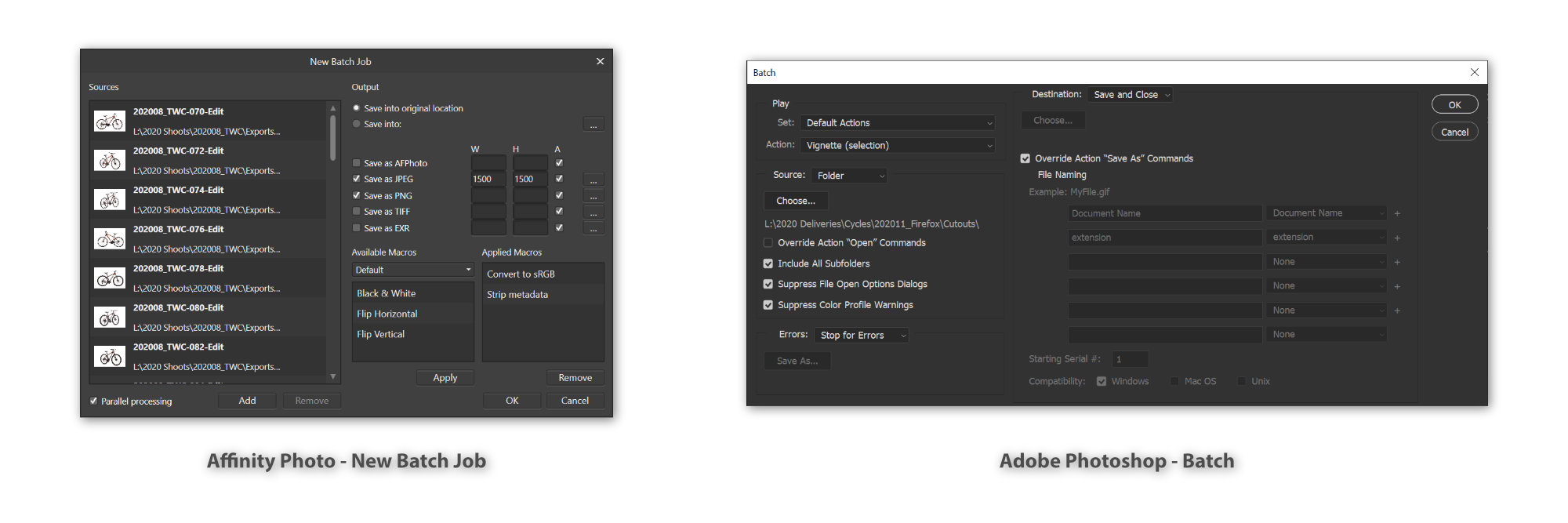Open the Errors dropdown, Stop for Errors

(x=862, y=335)
